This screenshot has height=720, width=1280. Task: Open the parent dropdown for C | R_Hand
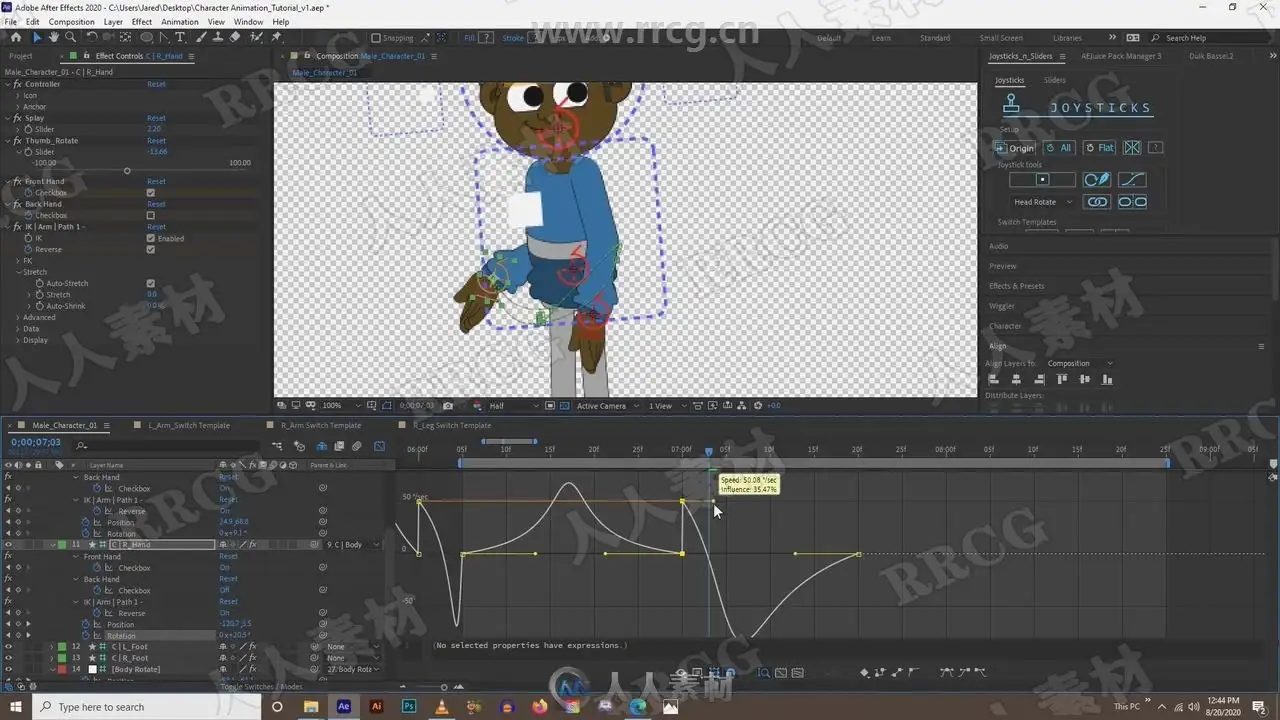353,545
